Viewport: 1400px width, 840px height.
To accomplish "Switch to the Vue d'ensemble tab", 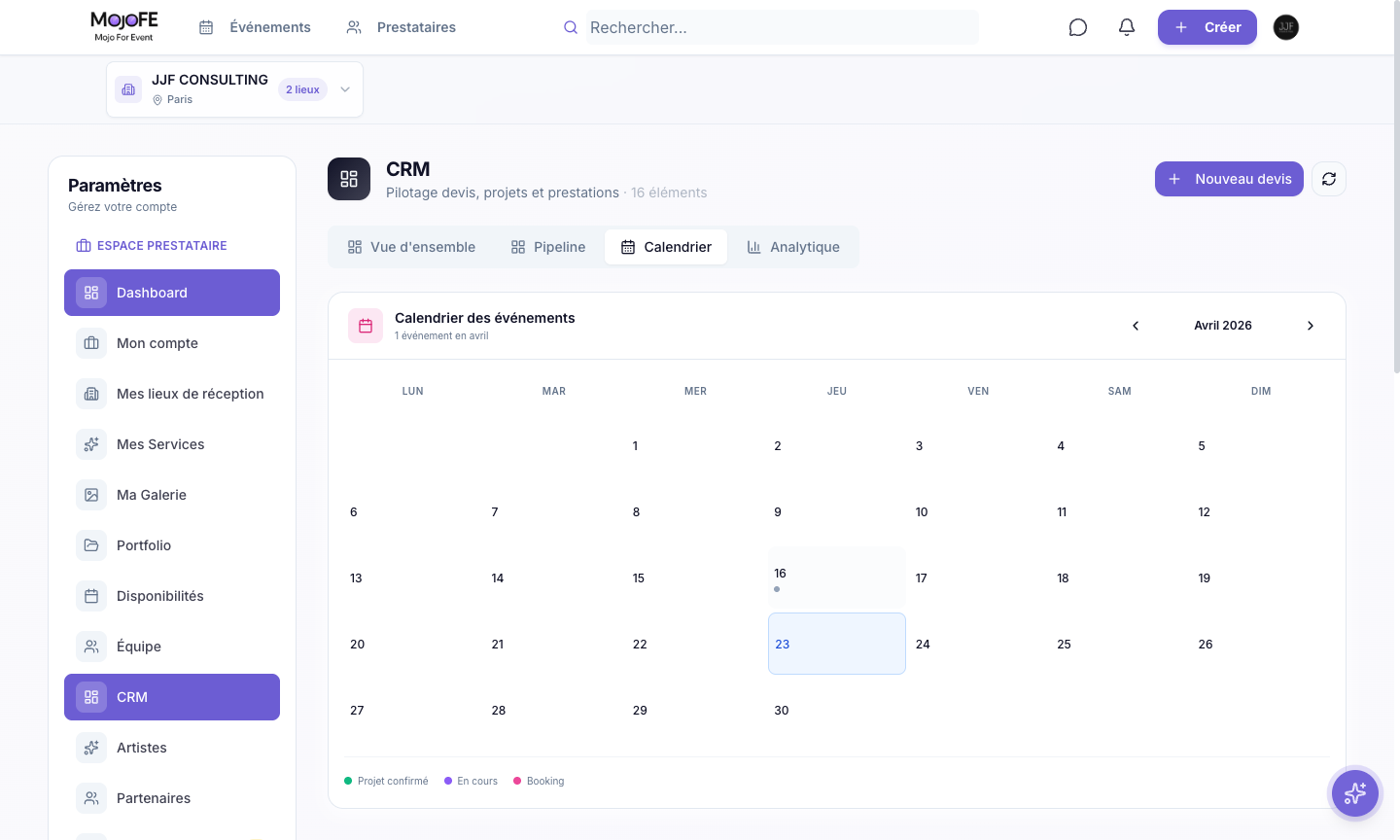I will tap(412, 247).
